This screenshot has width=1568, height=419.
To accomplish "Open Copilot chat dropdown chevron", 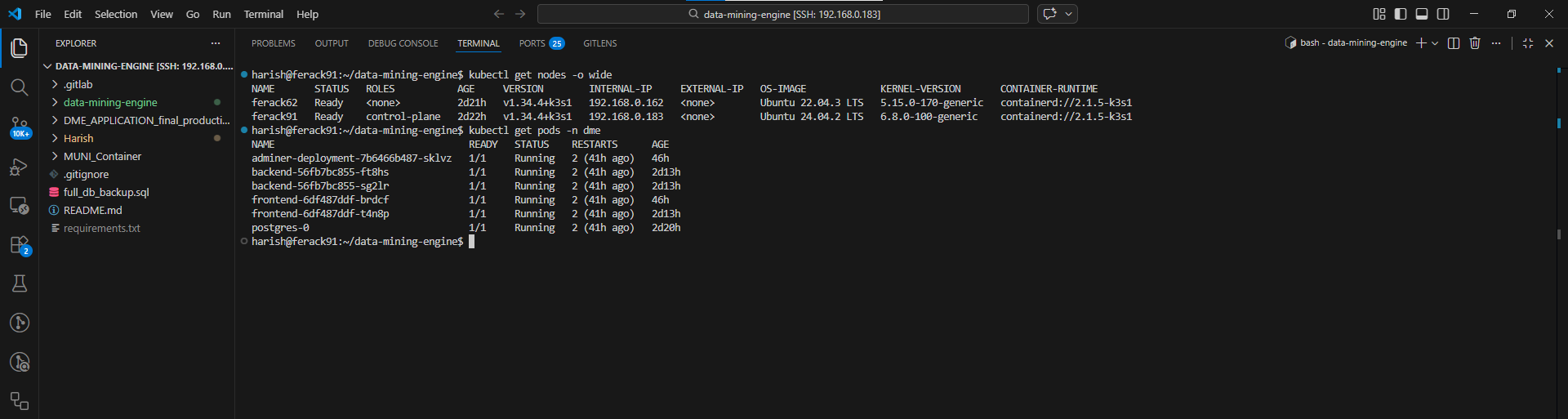I will pyautogui.click(x=1068, y=14).
